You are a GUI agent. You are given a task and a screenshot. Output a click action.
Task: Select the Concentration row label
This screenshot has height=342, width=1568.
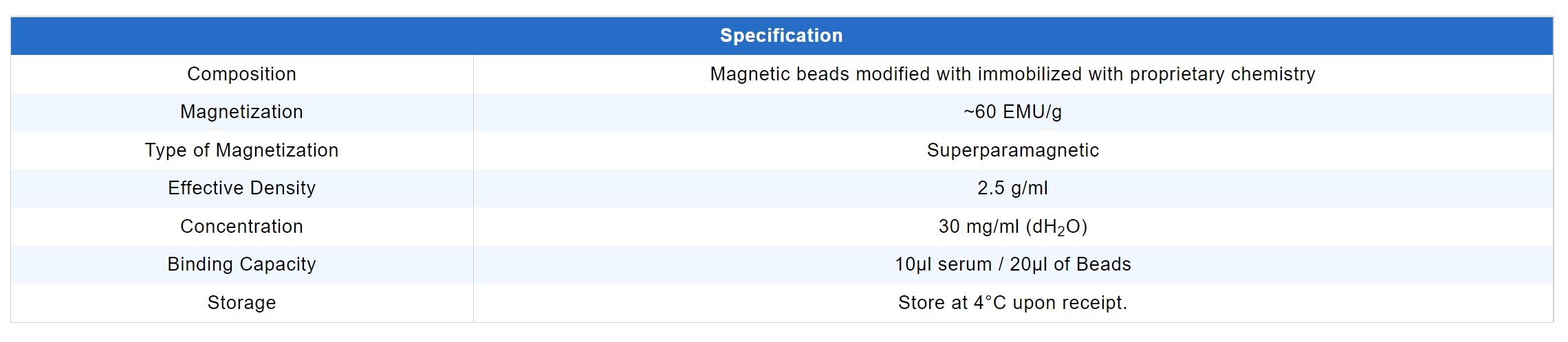coord(241,227)
